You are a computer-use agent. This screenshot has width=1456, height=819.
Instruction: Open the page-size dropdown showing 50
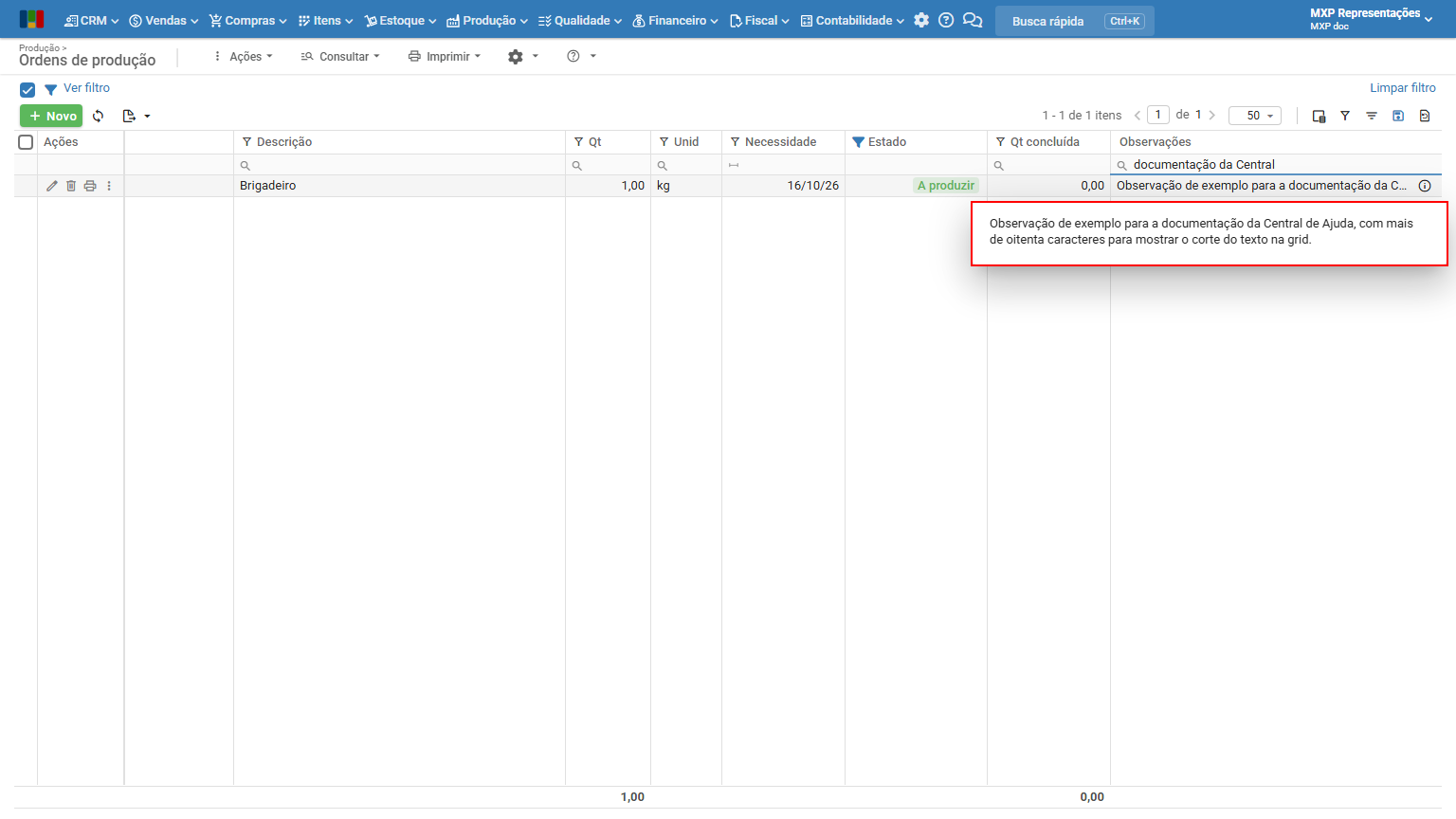tap(1255, 116)
